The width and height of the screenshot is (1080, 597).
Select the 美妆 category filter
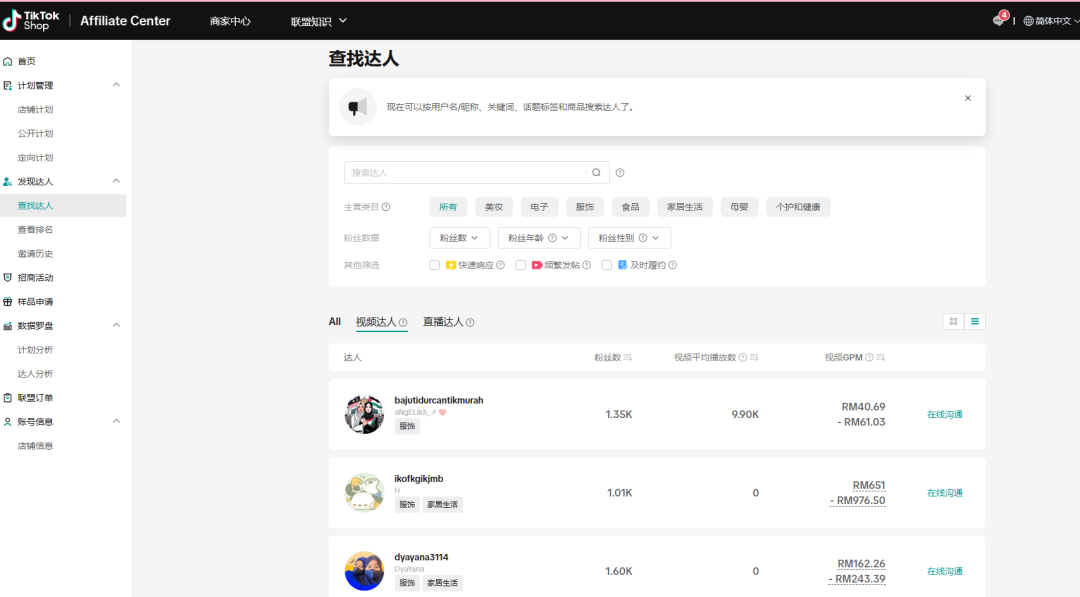coord(494,207)
